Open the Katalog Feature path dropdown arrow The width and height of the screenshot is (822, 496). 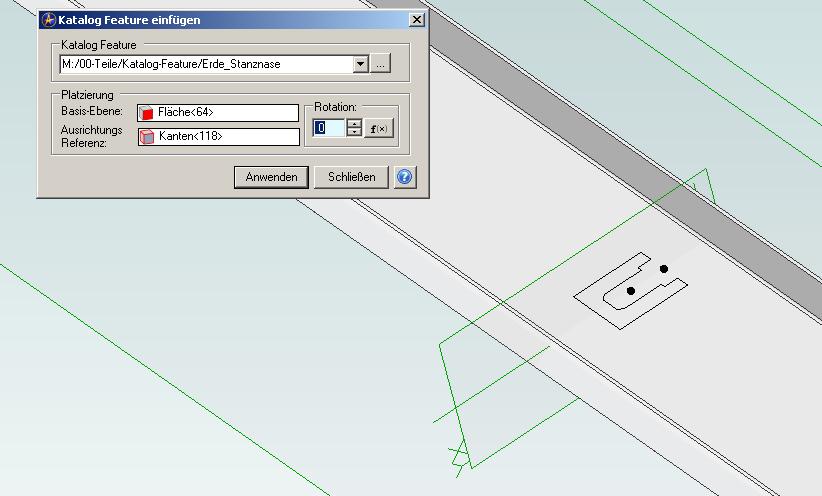pos(360,64)
